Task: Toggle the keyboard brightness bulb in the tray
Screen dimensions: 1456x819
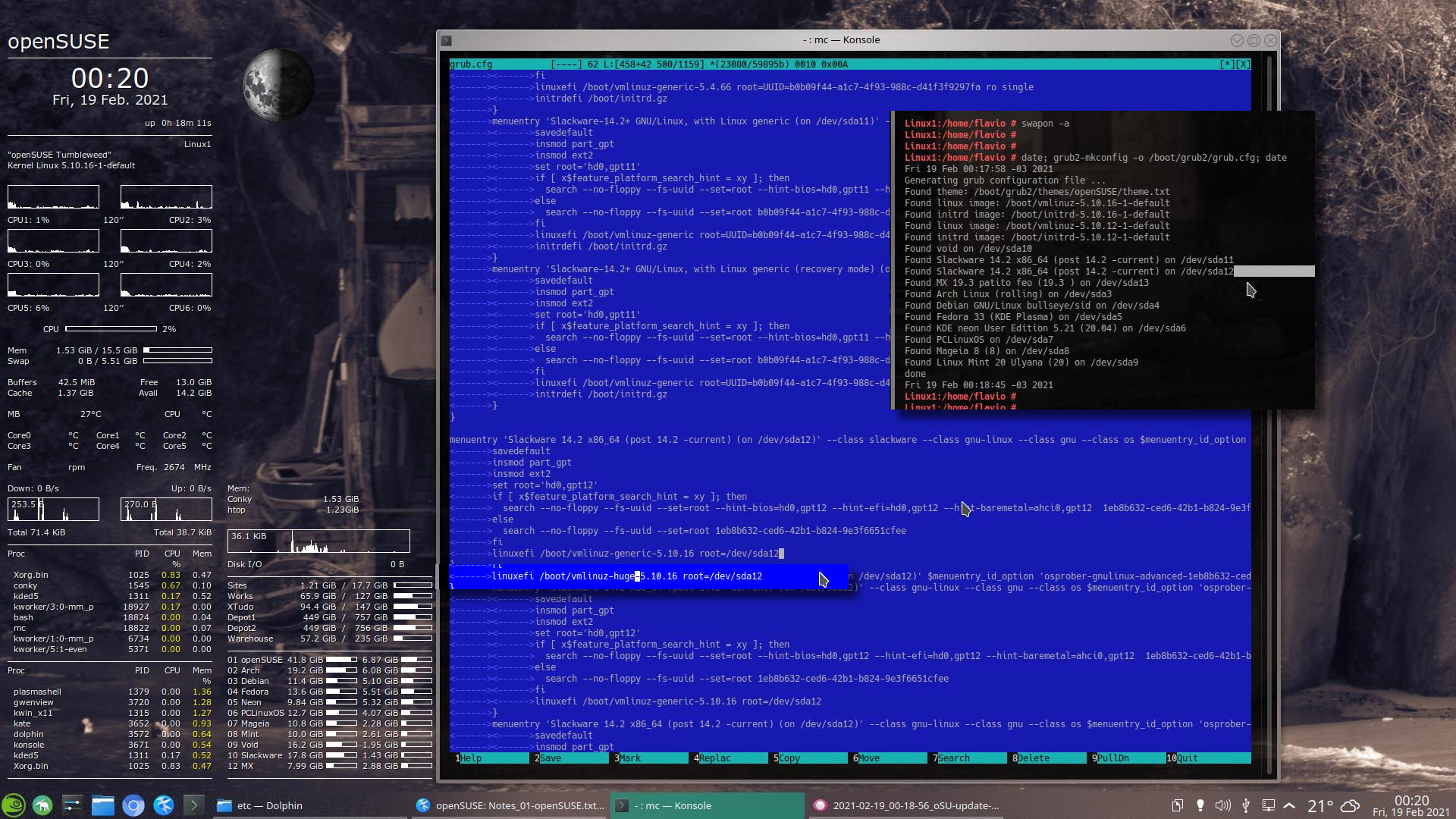Action: pyautogui.click(x=1200, y=805)
